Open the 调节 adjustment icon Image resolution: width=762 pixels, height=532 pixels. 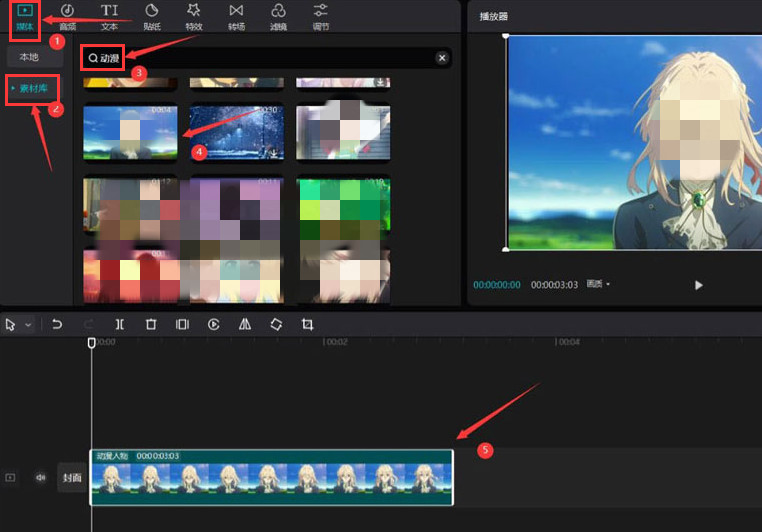coord(321,17)
